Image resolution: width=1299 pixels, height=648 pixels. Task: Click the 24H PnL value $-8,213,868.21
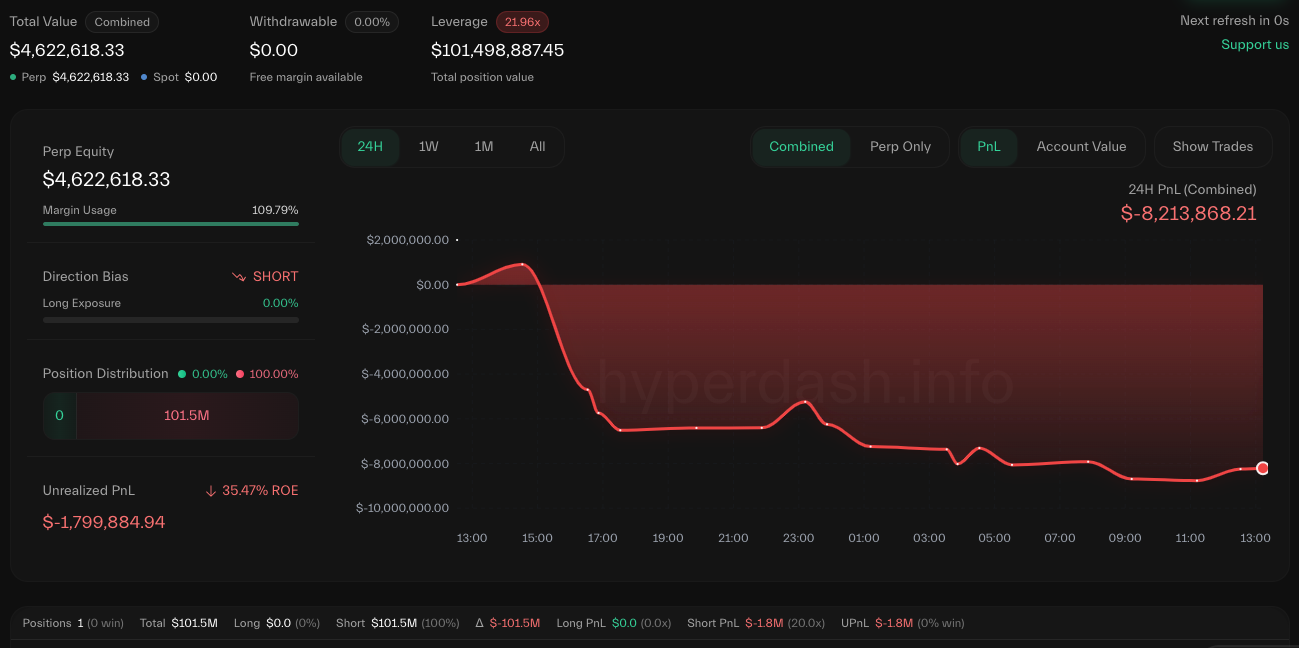(x=1189, y=213)
